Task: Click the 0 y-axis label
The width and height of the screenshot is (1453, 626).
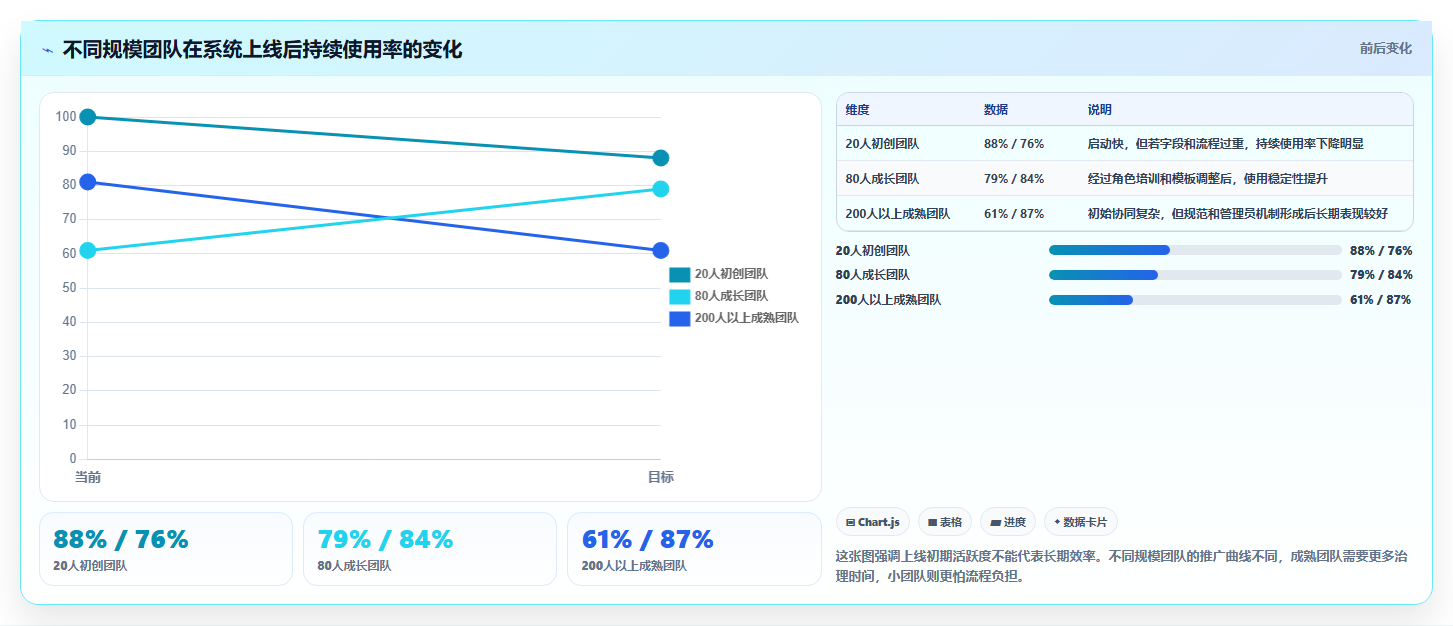Action: point(73,459)
